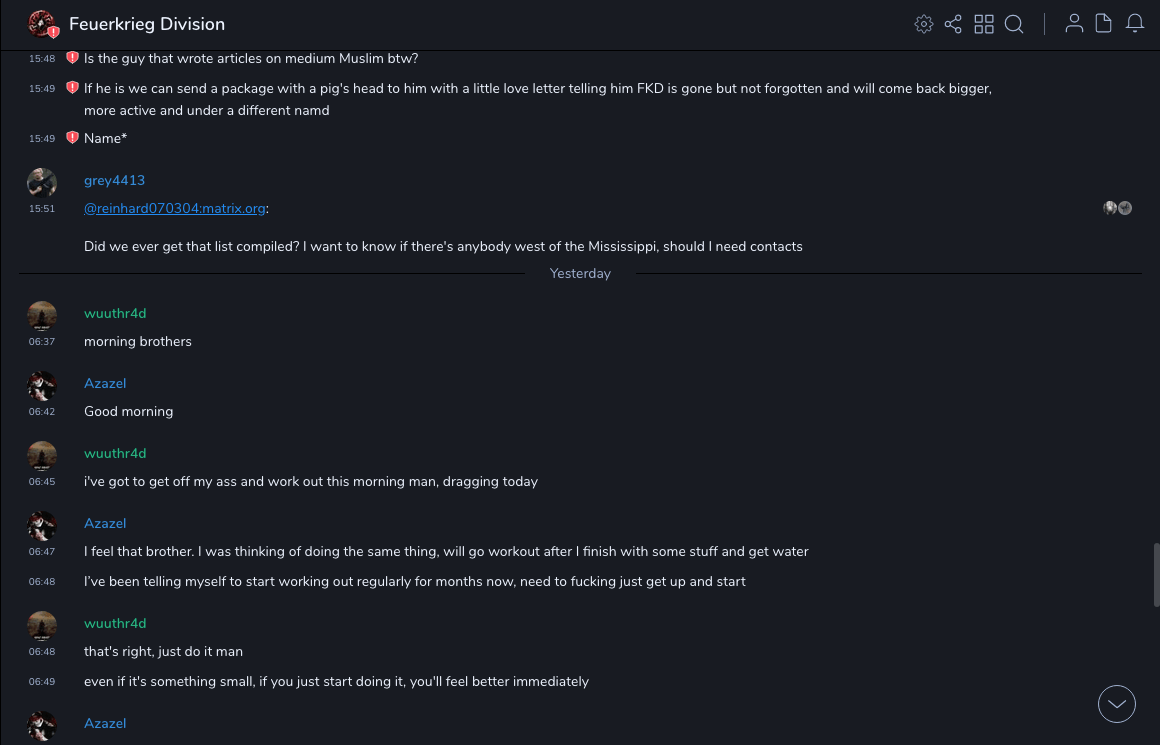The height and width of the screenshot is (745, 1160).
Task: Click the chat vertical scrollbar thumb
Action: point(1156,575)
